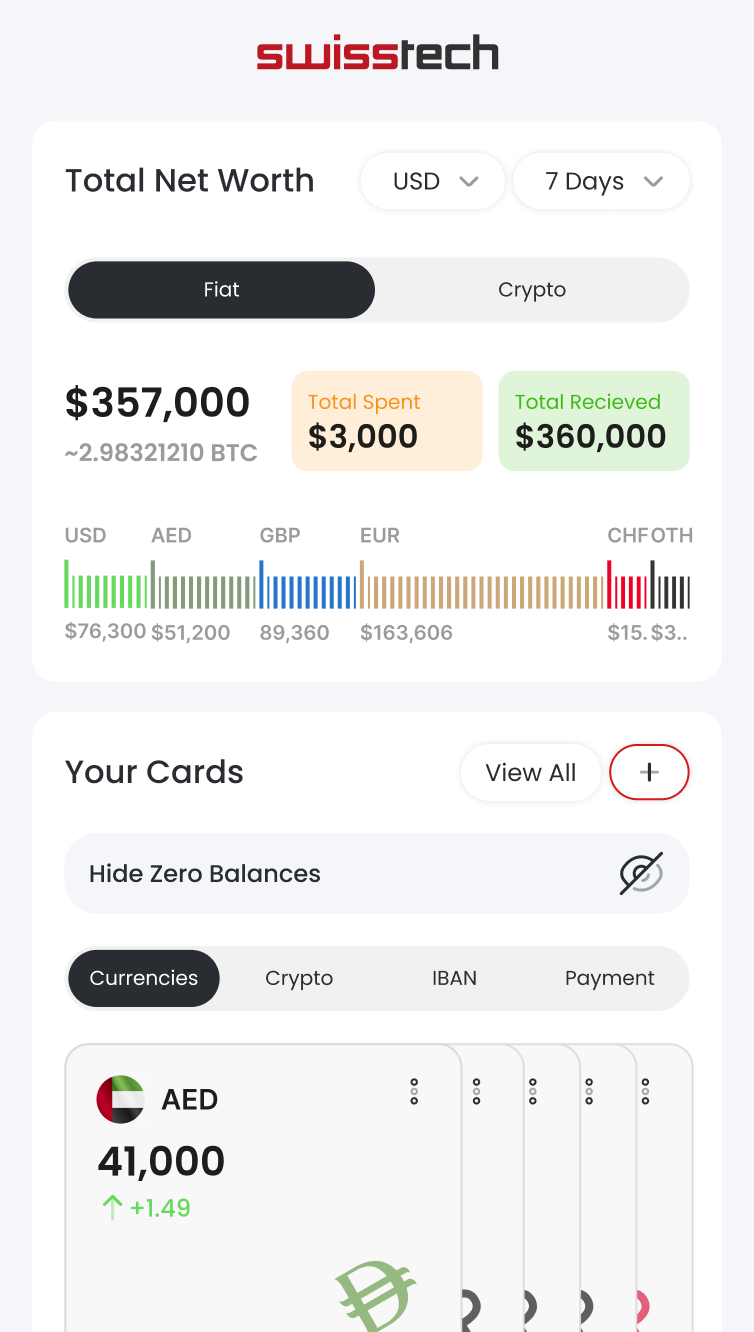The height and width of the screenshot is (1332, 754).
Task: Expand the 7 Days period dropdown
Action: (x=601, y=181)
